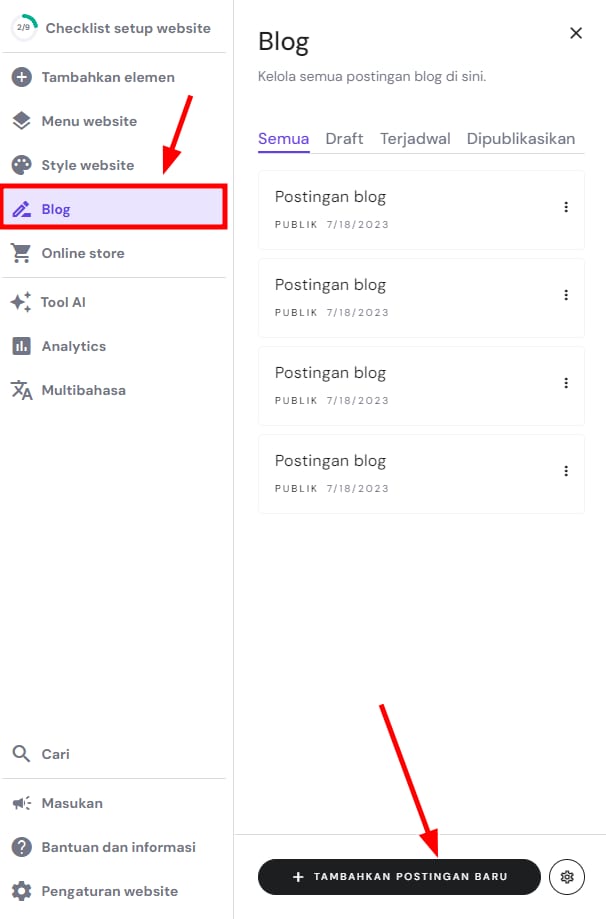Open Analytics chart icon

22,346
